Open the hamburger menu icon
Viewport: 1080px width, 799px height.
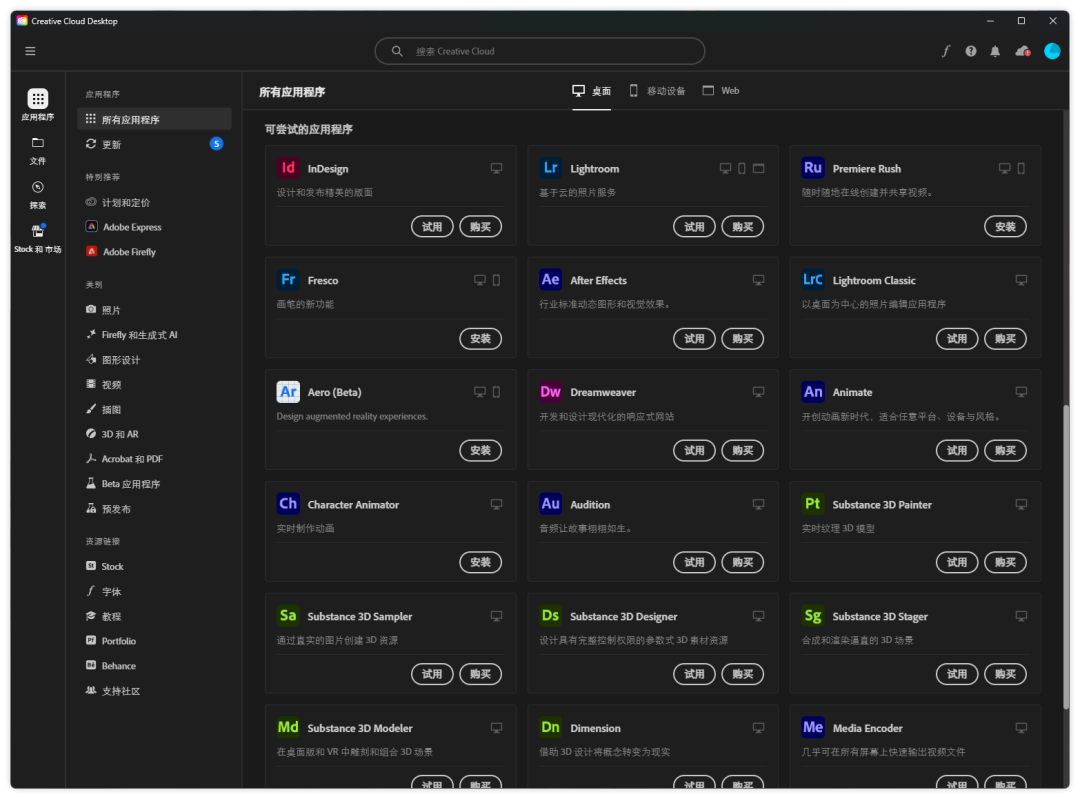[30, 51]
